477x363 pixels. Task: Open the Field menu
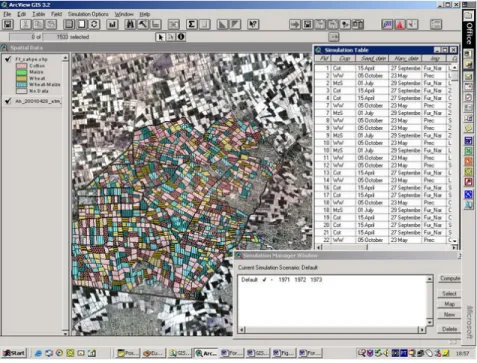click(x=56, y=14)
